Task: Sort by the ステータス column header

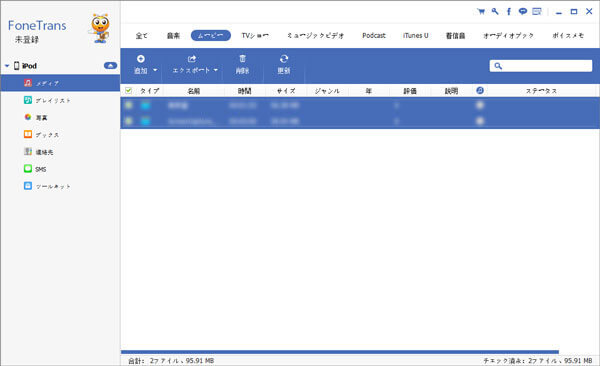Action: 541,91
